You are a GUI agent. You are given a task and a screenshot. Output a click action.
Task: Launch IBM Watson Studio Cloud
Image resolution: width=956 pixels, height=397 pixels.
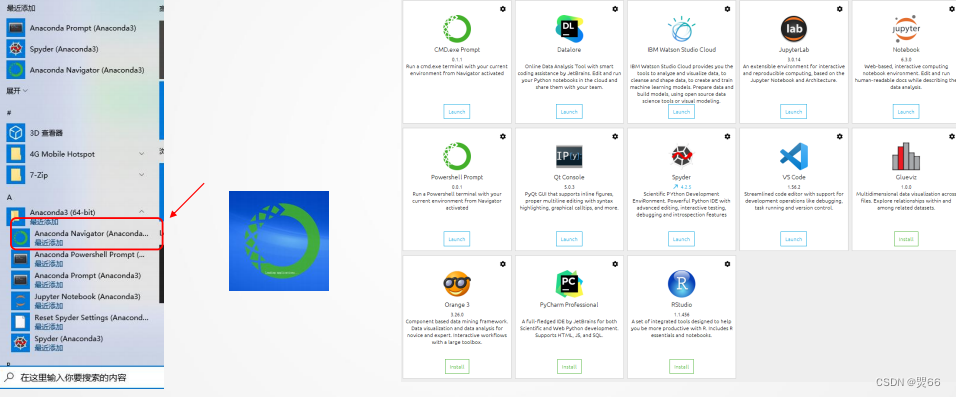point(681,112)
